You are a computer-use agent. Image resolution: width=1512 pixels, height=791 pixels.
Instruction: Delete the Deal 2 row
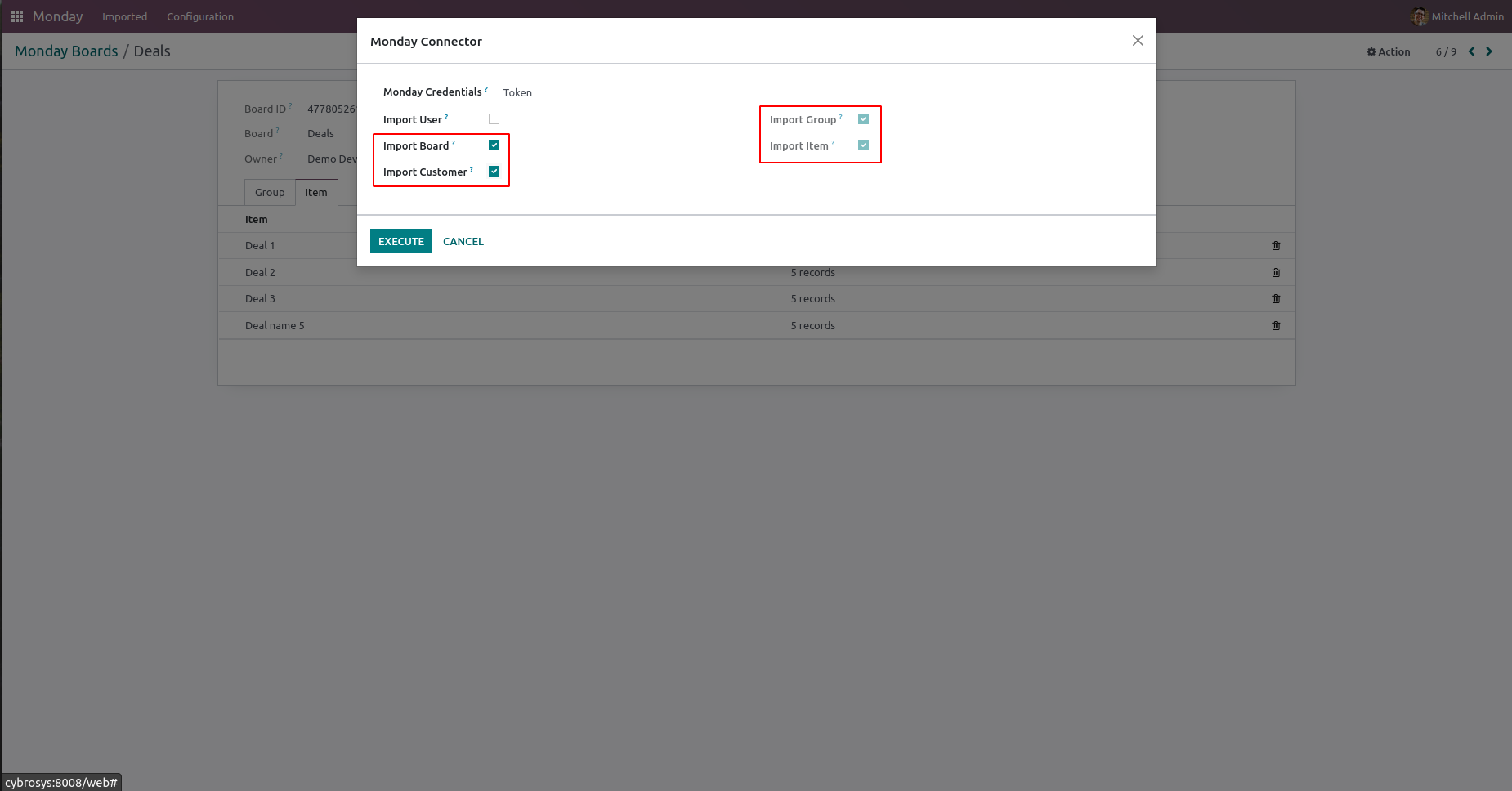coord(1276,273)
